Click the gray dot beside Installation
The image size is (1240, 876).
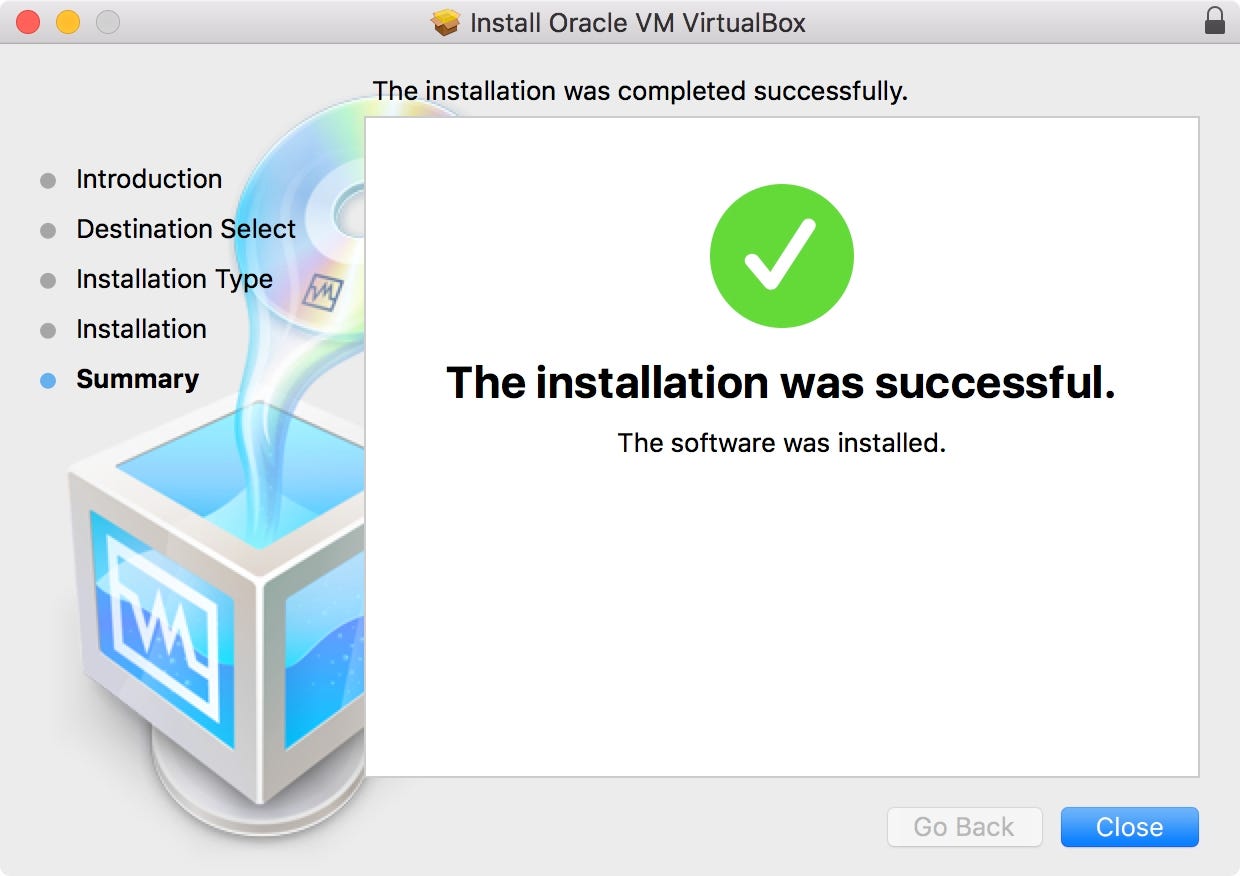[47, 329]
